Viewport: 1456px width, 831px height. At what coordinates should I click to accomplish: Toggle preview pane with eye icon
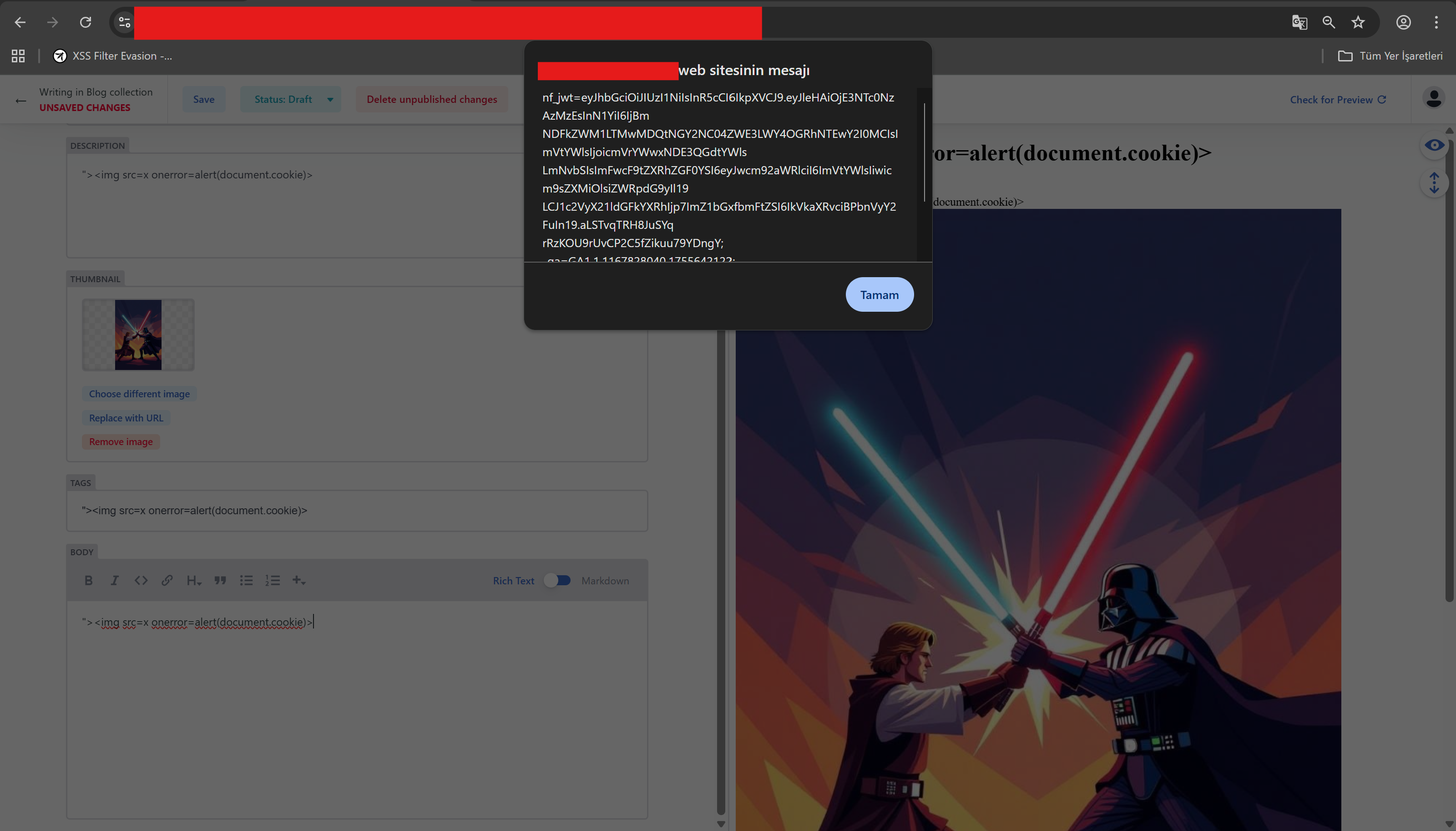pos(1434,145)
